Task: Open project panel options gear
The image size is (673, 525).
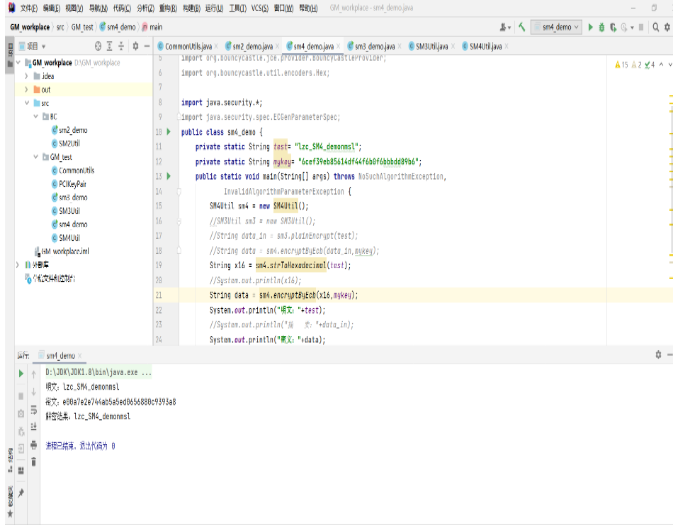Action: click(x=135, y=46)
